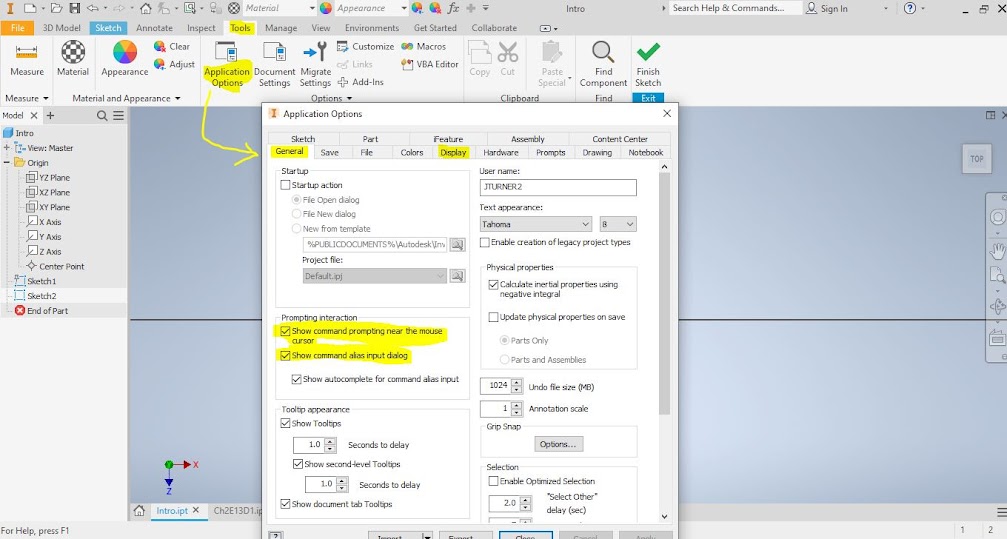Switch to the Hardware tab
This screenshot has width=1007, height=539.
[x=501, y=152]
